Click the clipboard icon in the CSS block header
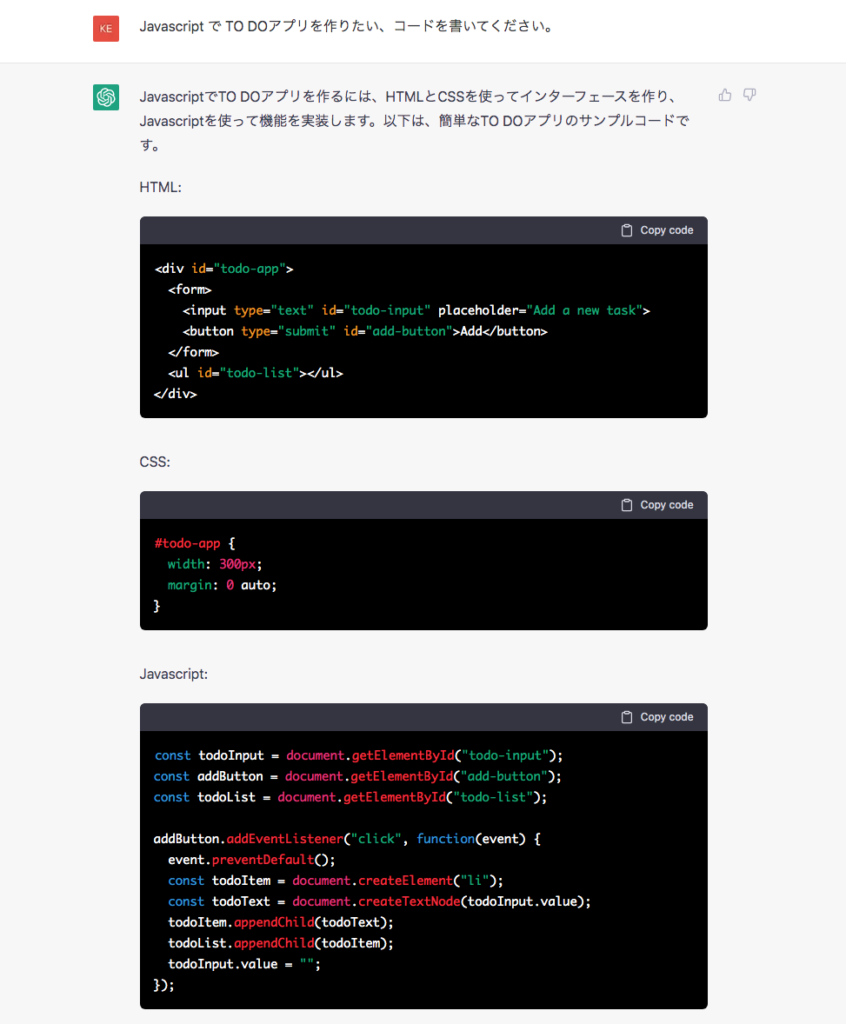The height and width of the screenshot is (1024, 846). tap(626, 505)
